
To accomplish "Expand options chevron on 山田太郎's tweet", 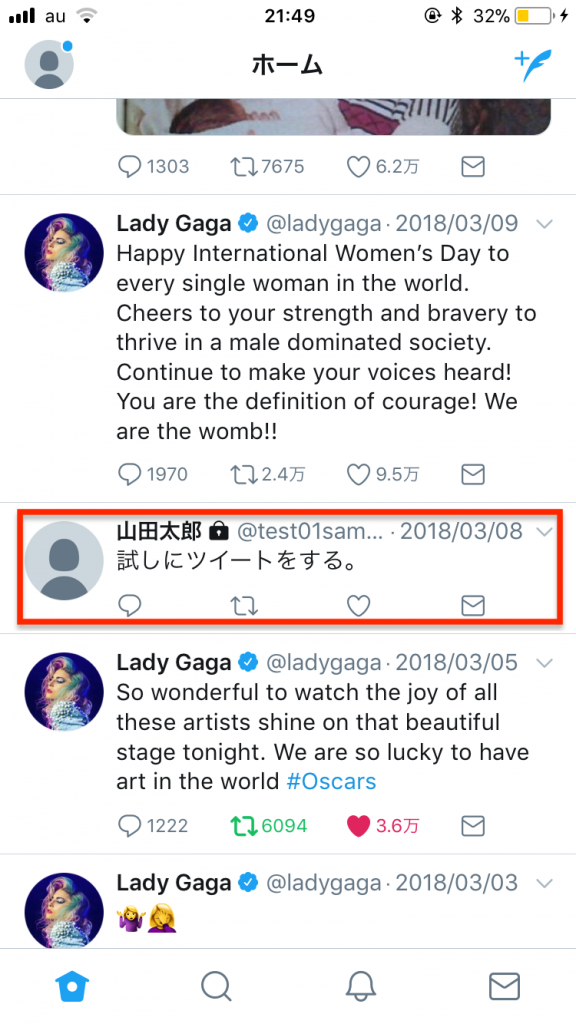I will coord(544,532).
